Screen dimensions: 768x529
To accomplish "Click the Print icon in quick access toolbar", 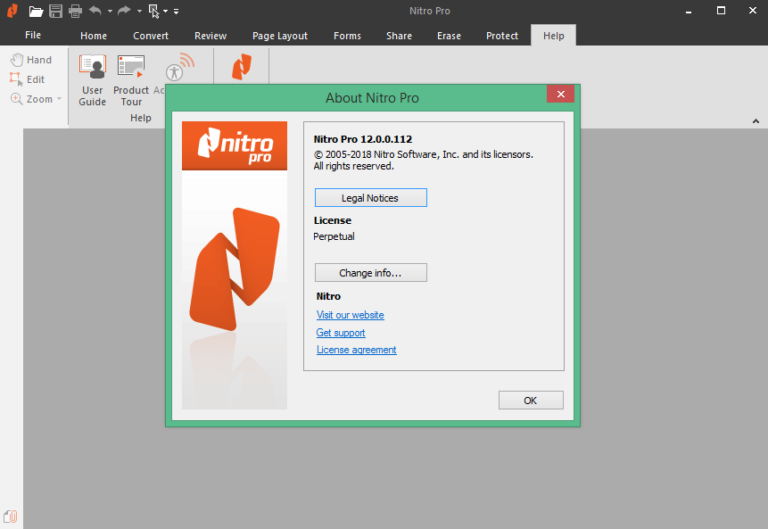I will (75, 11).
